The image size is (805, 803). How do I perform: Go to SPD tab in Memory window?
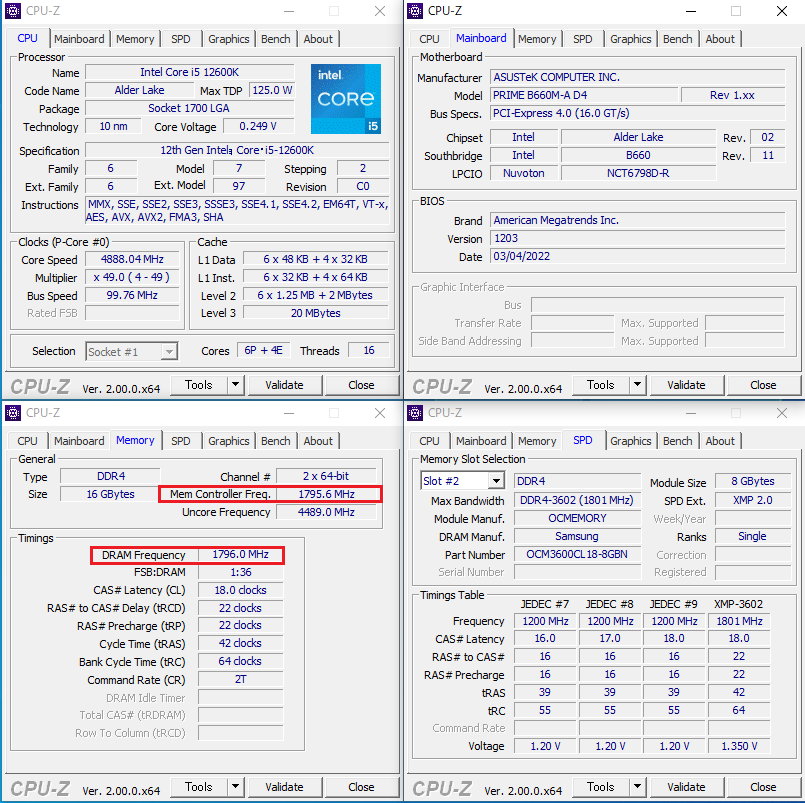pos(181,441)
